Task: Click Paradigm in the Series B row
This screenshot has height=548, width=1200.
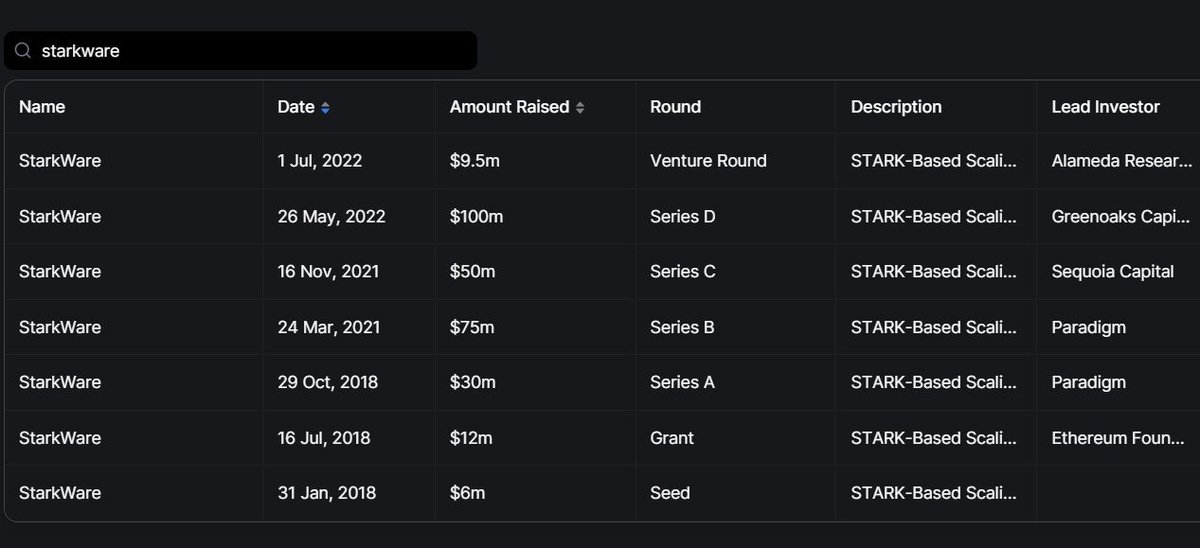Action: [1088, 327]
